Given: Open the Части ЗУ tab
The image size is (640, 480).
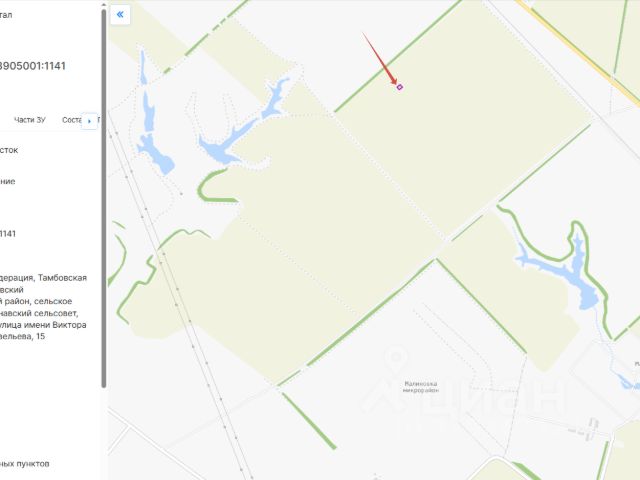Looking at the screenshot, I should point(30,120).
